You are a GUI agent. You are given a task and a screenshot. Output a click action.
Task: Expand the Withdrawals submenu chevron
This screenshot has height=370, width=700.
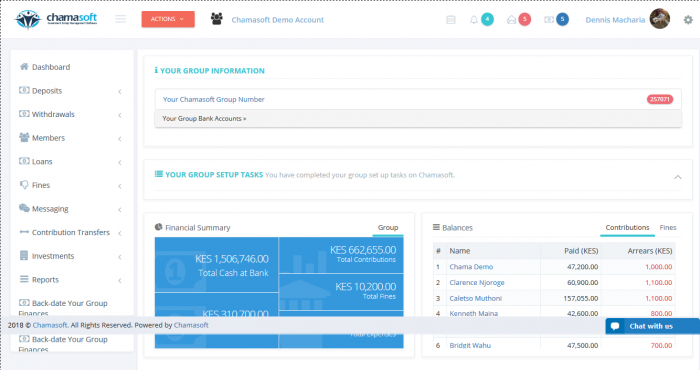(120, 115)
